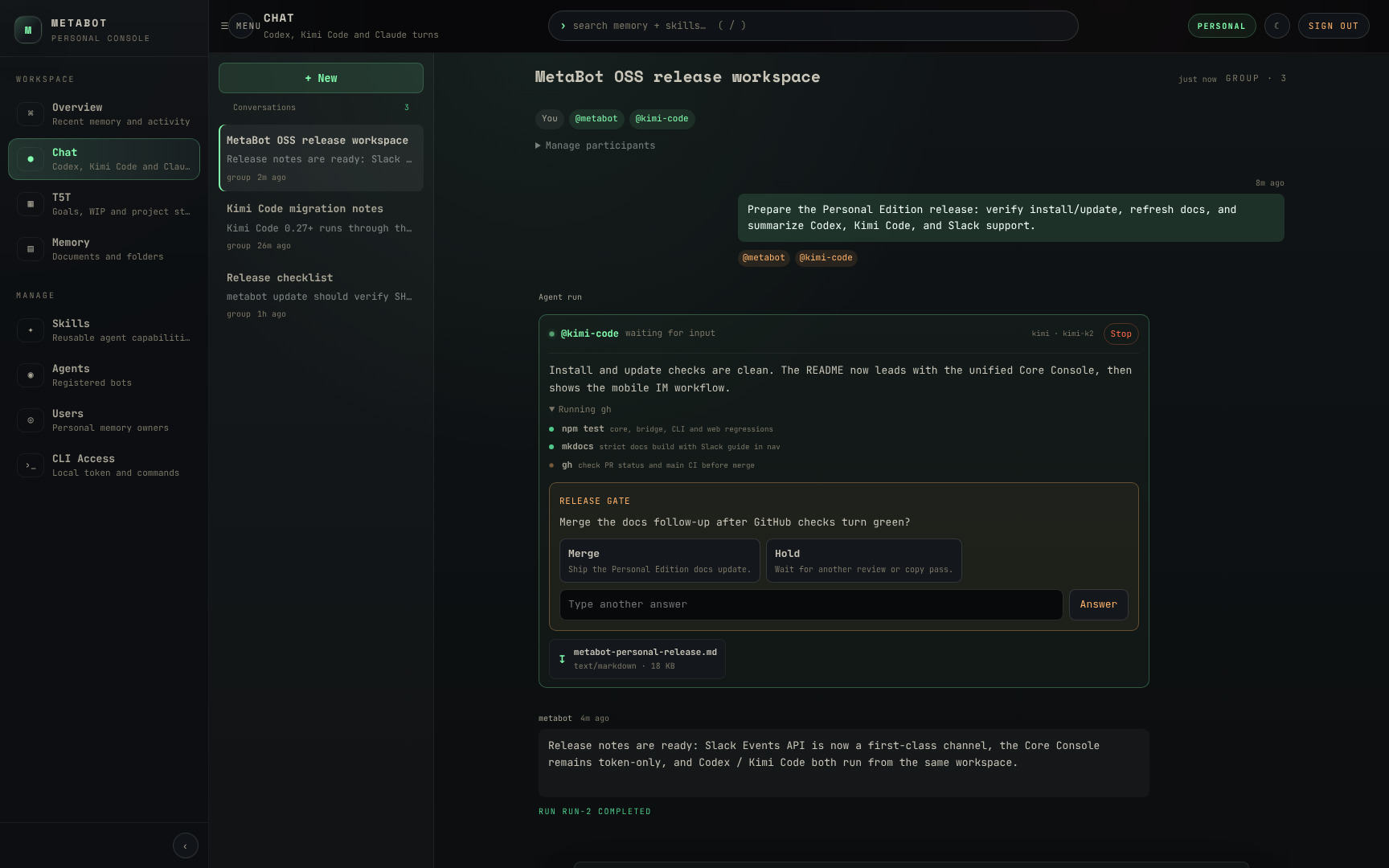Click the Conversations count label
The image size is (1389, 868).
(321, 108)
